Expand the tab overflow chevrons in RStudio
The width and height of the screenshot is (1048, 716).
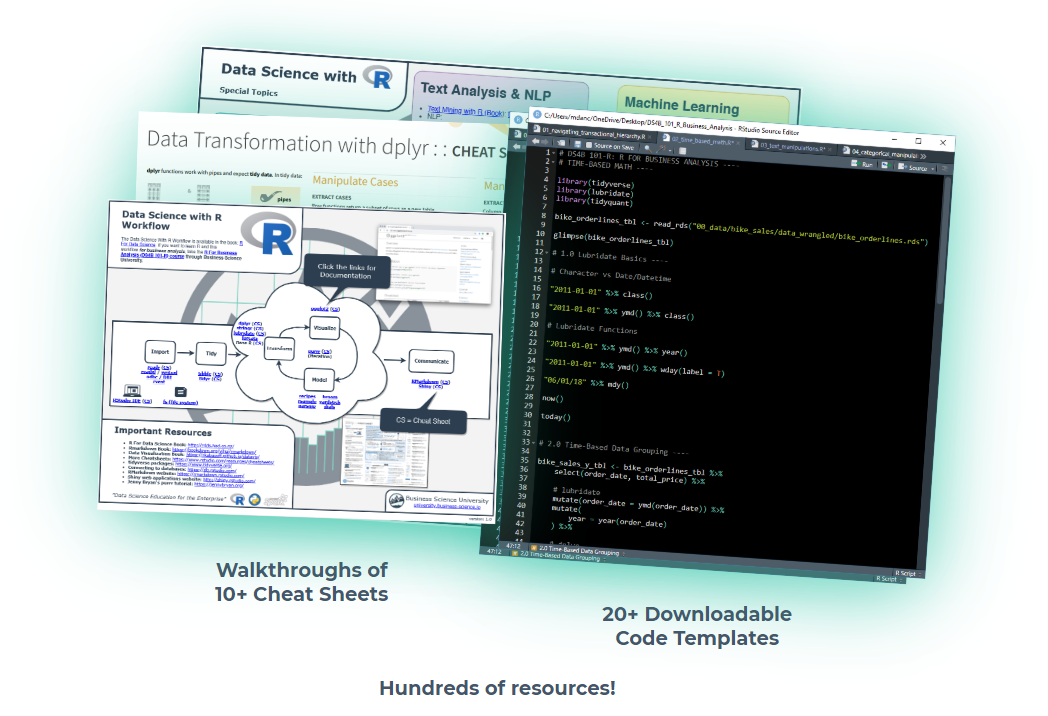coord(923,156)
